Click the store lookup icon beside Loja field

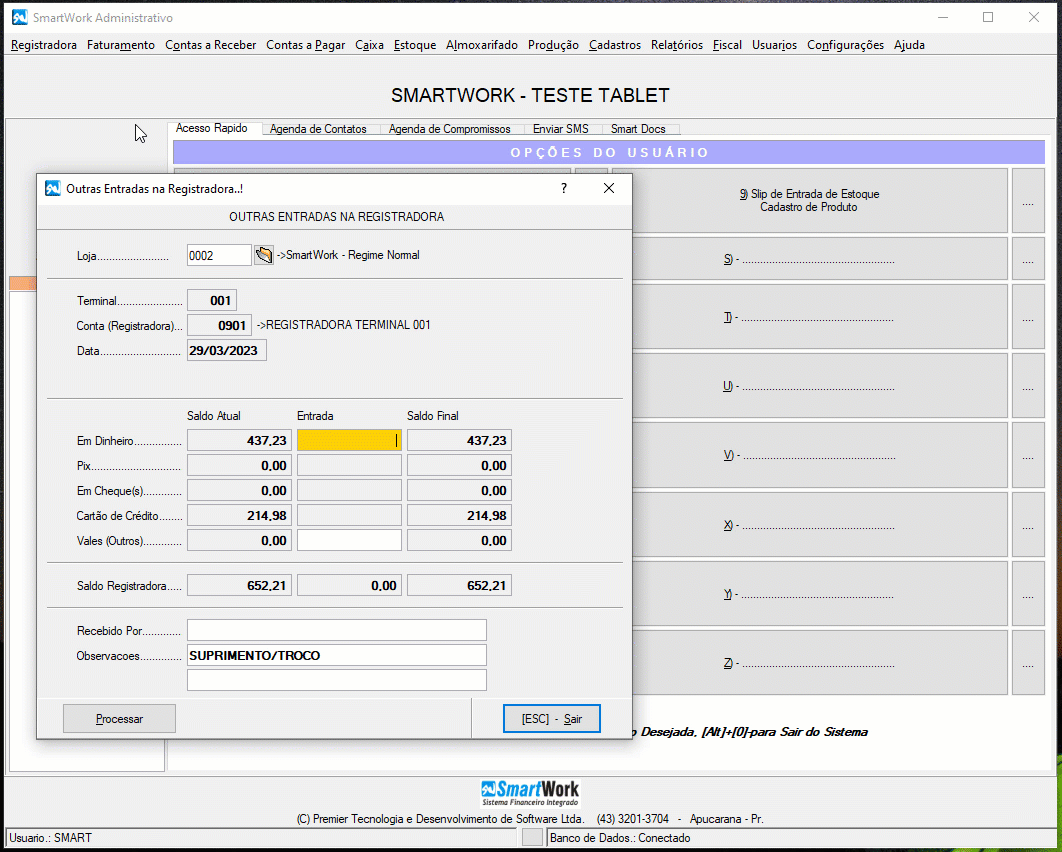[x=263, y=255]
